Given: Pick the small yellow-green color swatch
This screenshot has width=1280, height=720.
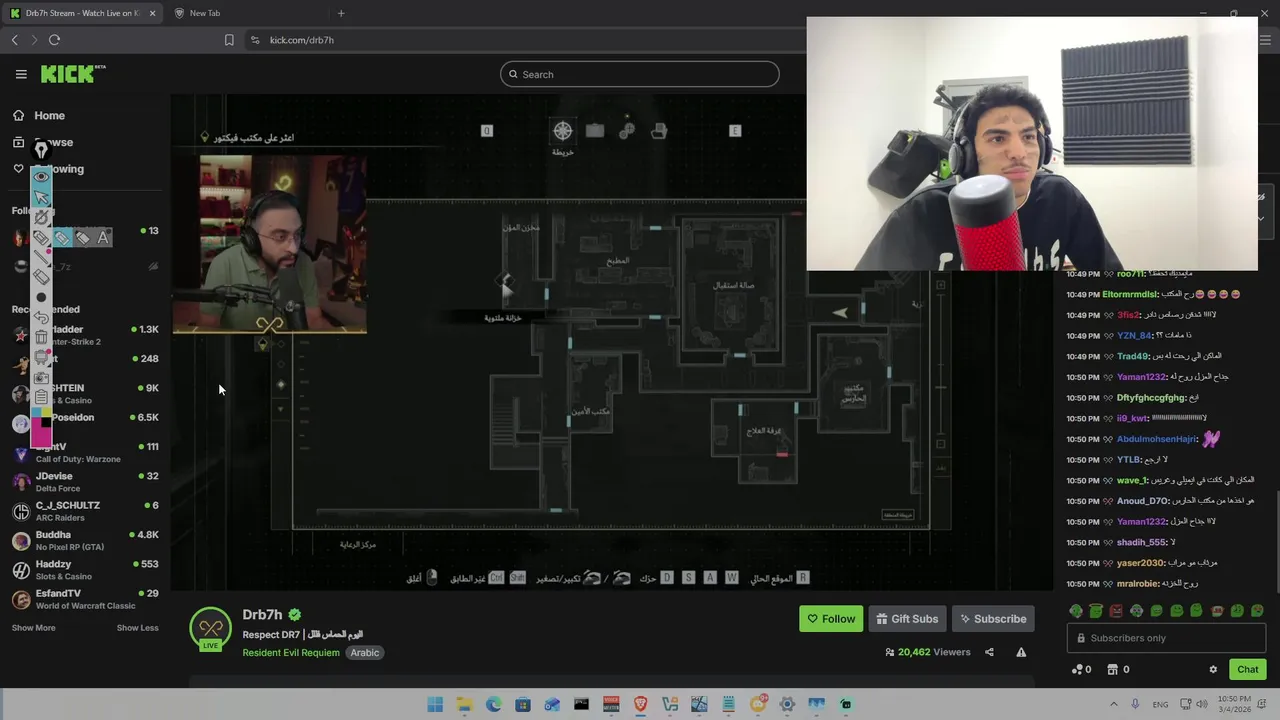Looking at the screenshot, I should (x=46, y=412).
